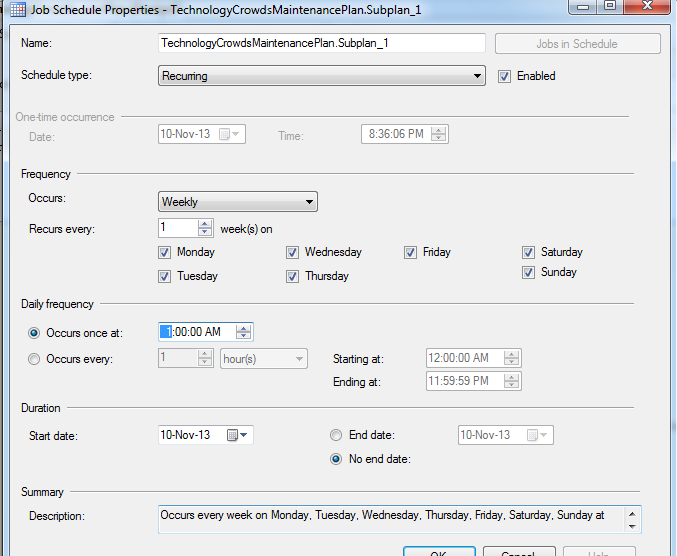Viewport: 677px width, 556px height.
Task: Increase the Recurs every weeks value
Action: pyautogui.click(x=205, y=224)
